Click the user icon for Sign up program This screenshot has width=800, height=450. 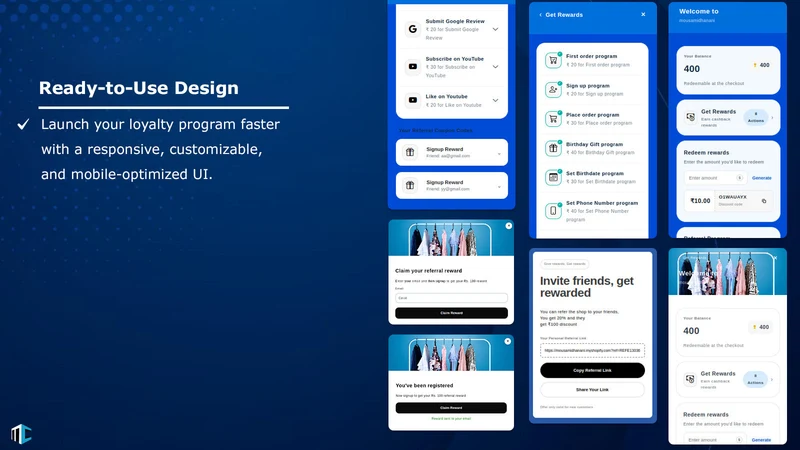[553, 90]
